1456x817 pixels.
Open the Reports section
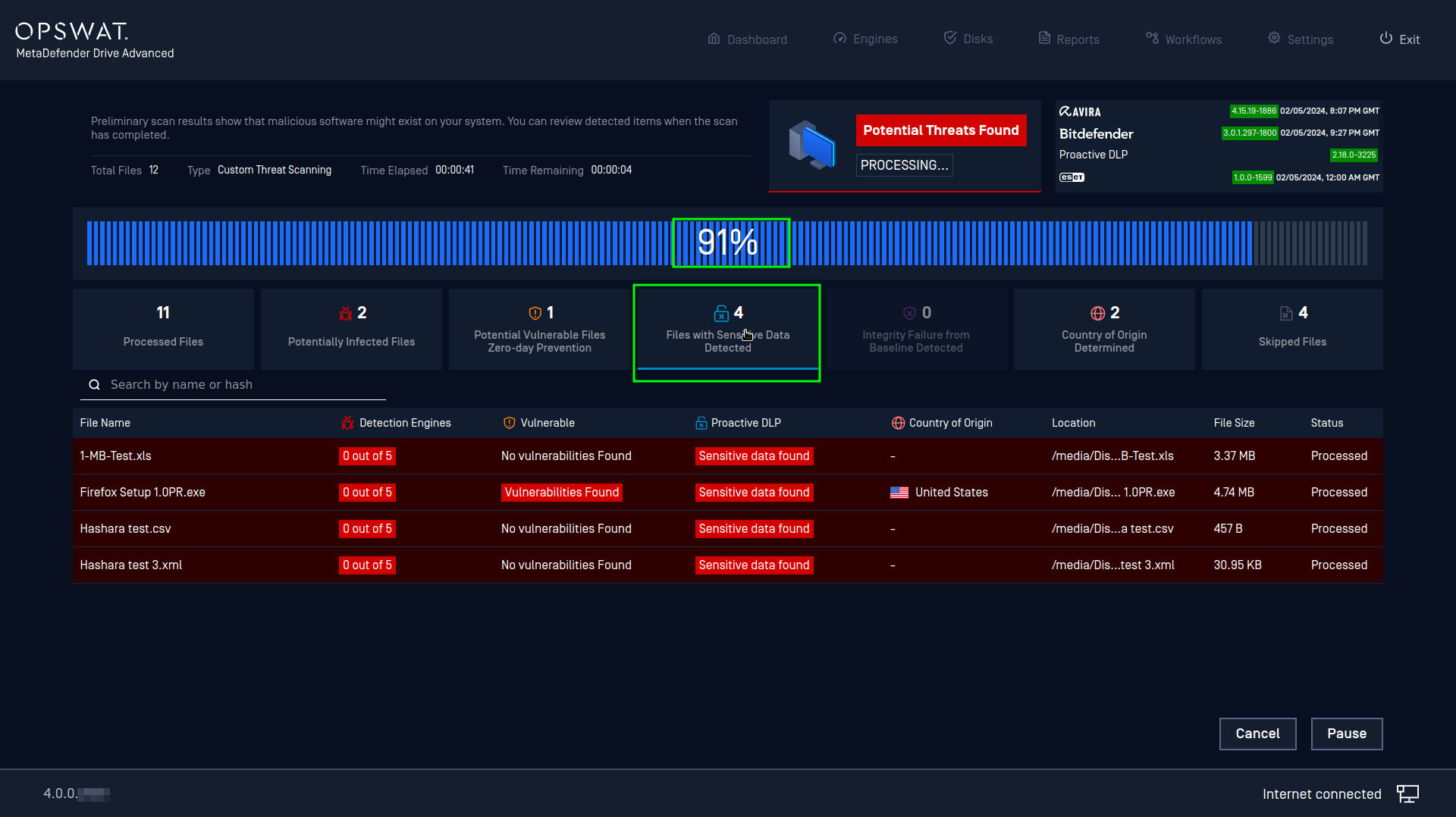[x=1068, y=39]
